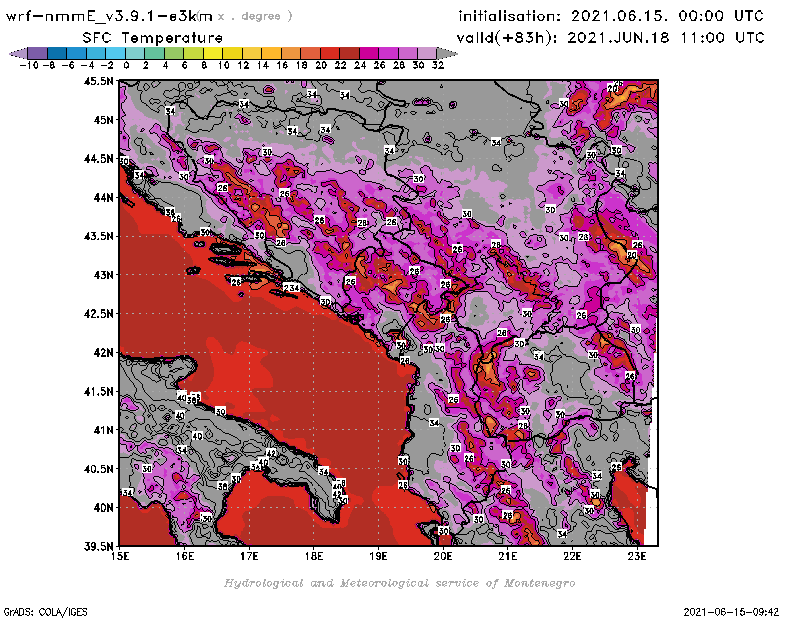
Task: Click the latitude label '41.5N'
Action: 98,391
